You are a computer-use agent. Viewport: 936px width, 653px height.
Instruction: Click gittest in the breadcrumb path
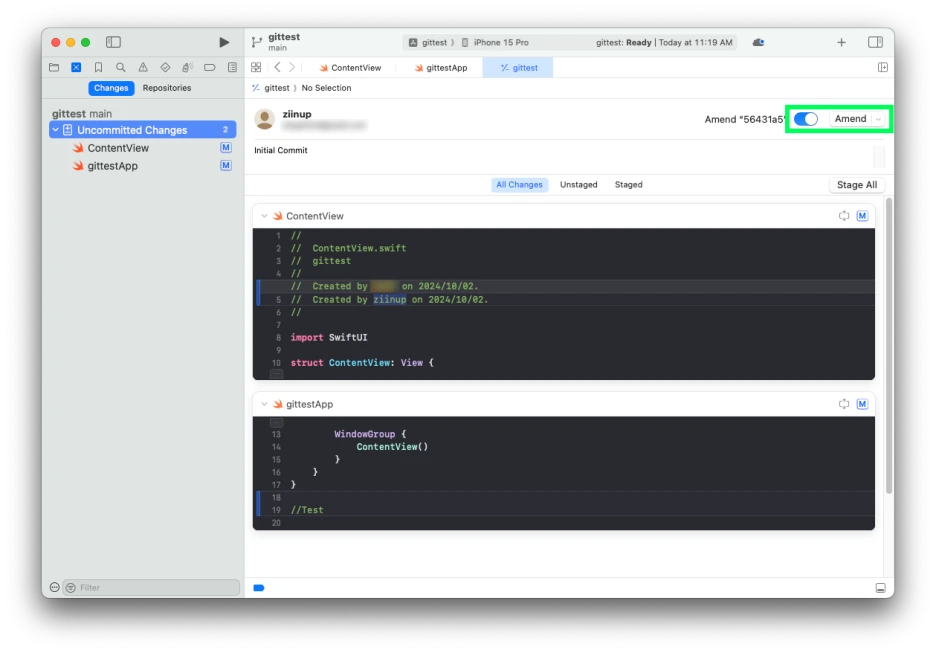276,88
